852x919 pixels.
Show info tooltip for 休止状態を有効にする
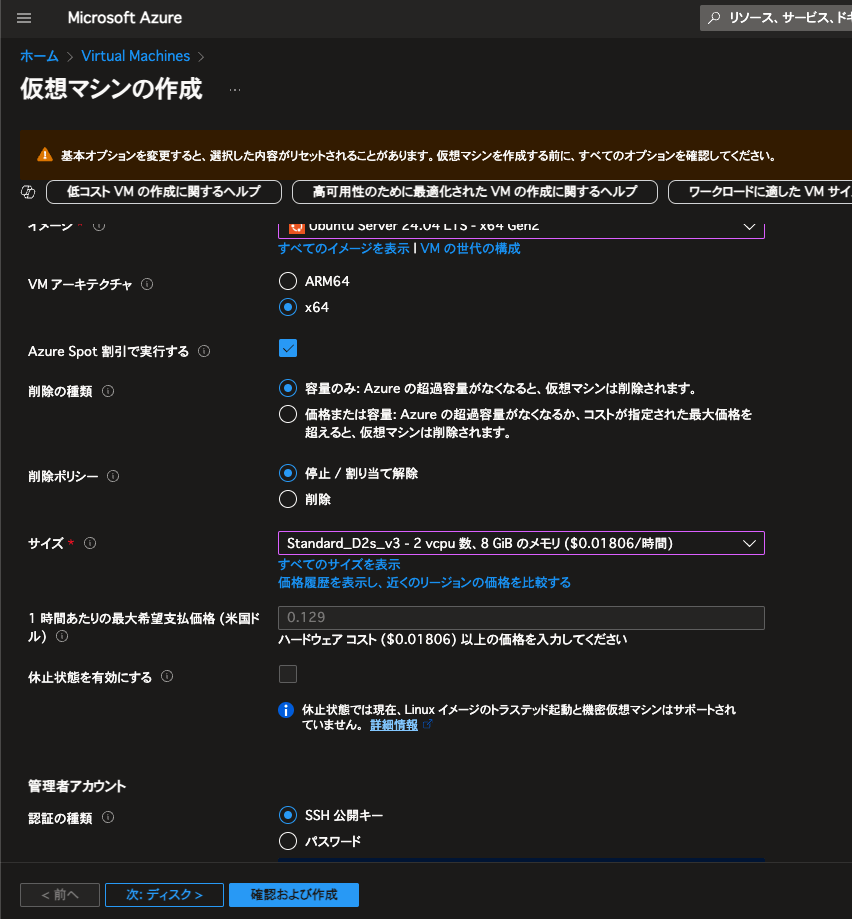coord(167,676)
